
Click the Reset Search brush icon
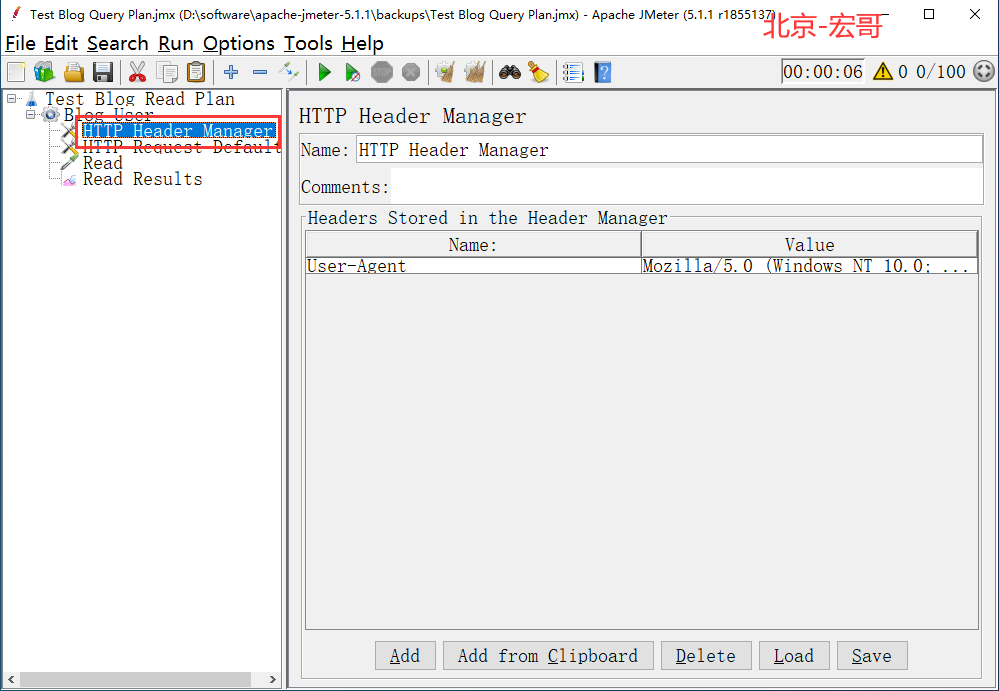click(539, 72)
